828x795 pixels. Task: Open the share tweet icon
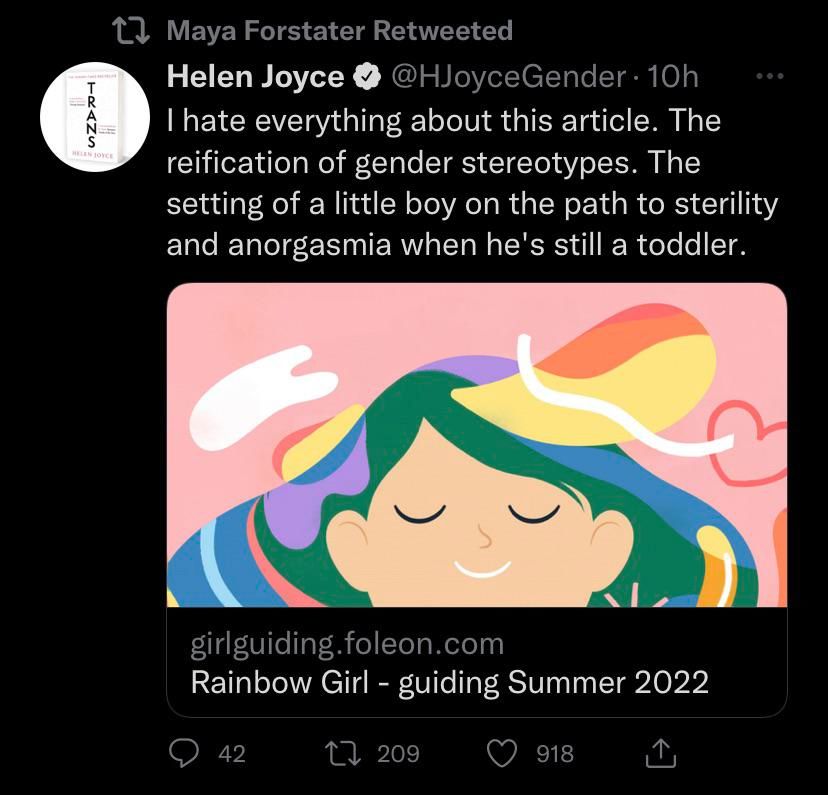click(x=661, y=753)
